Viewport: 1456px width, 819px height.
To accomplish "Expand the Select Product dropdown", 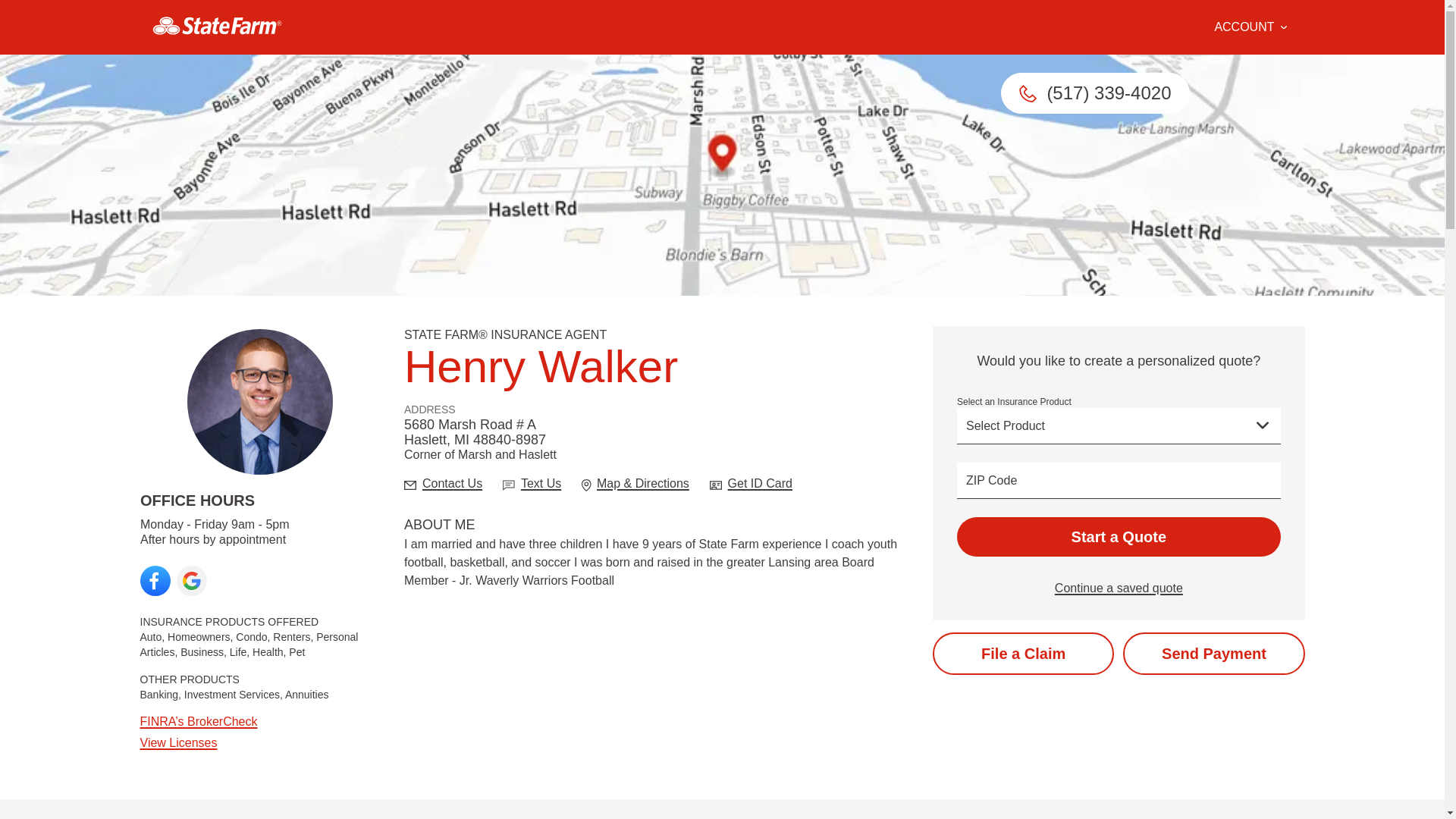I will (1119, 426).
